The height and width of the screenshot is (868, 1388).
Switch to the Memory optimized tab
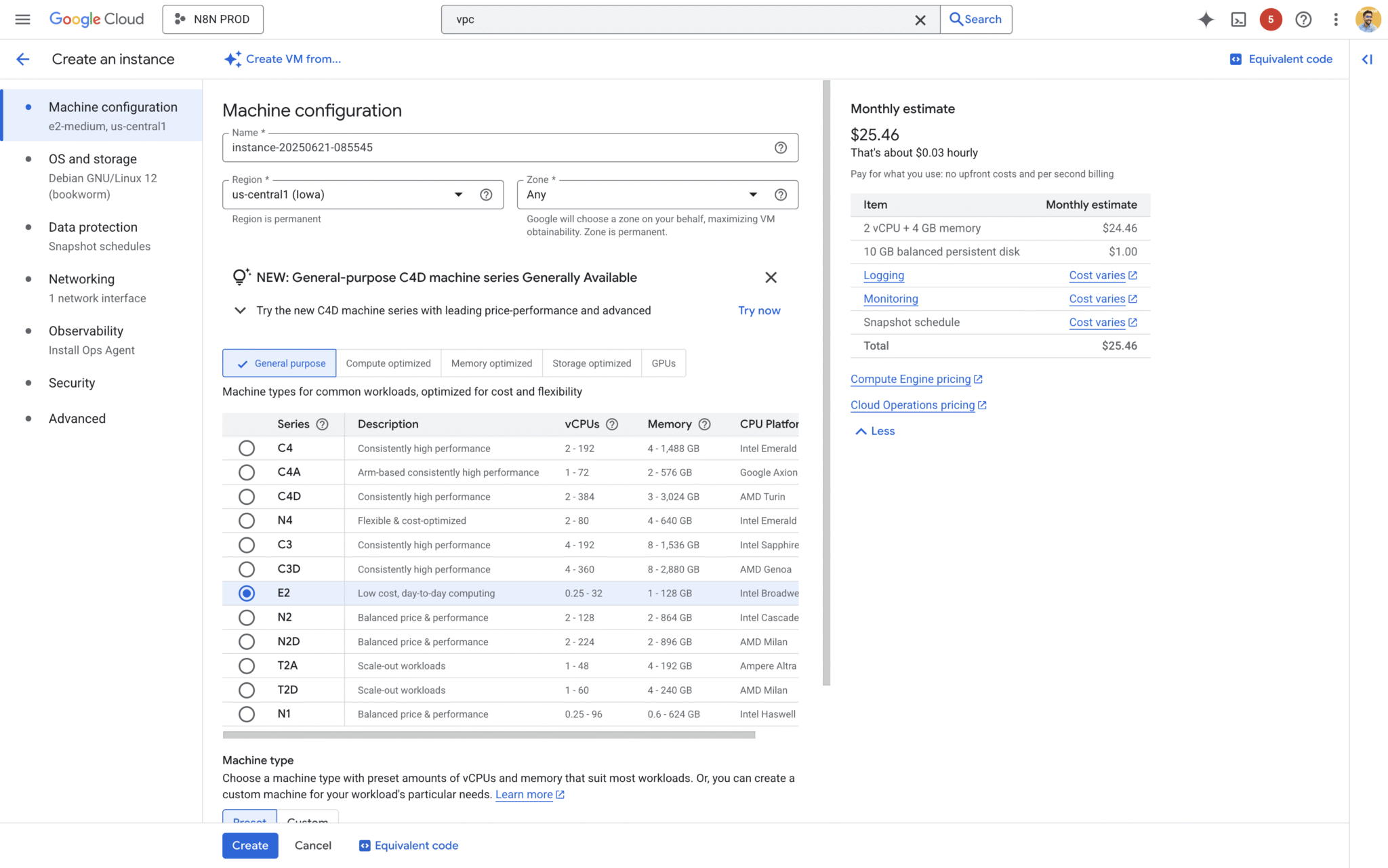(491, 363)
